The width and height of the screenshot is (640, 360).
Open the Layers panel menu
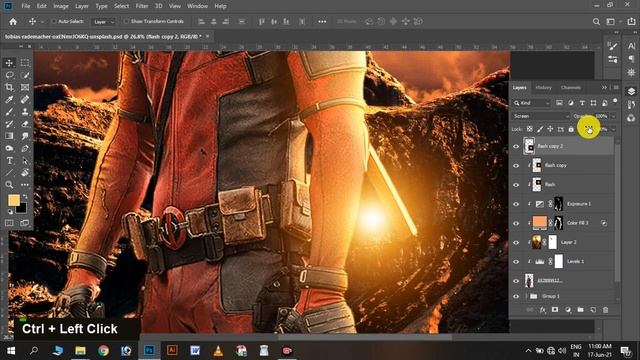point(616,87)
